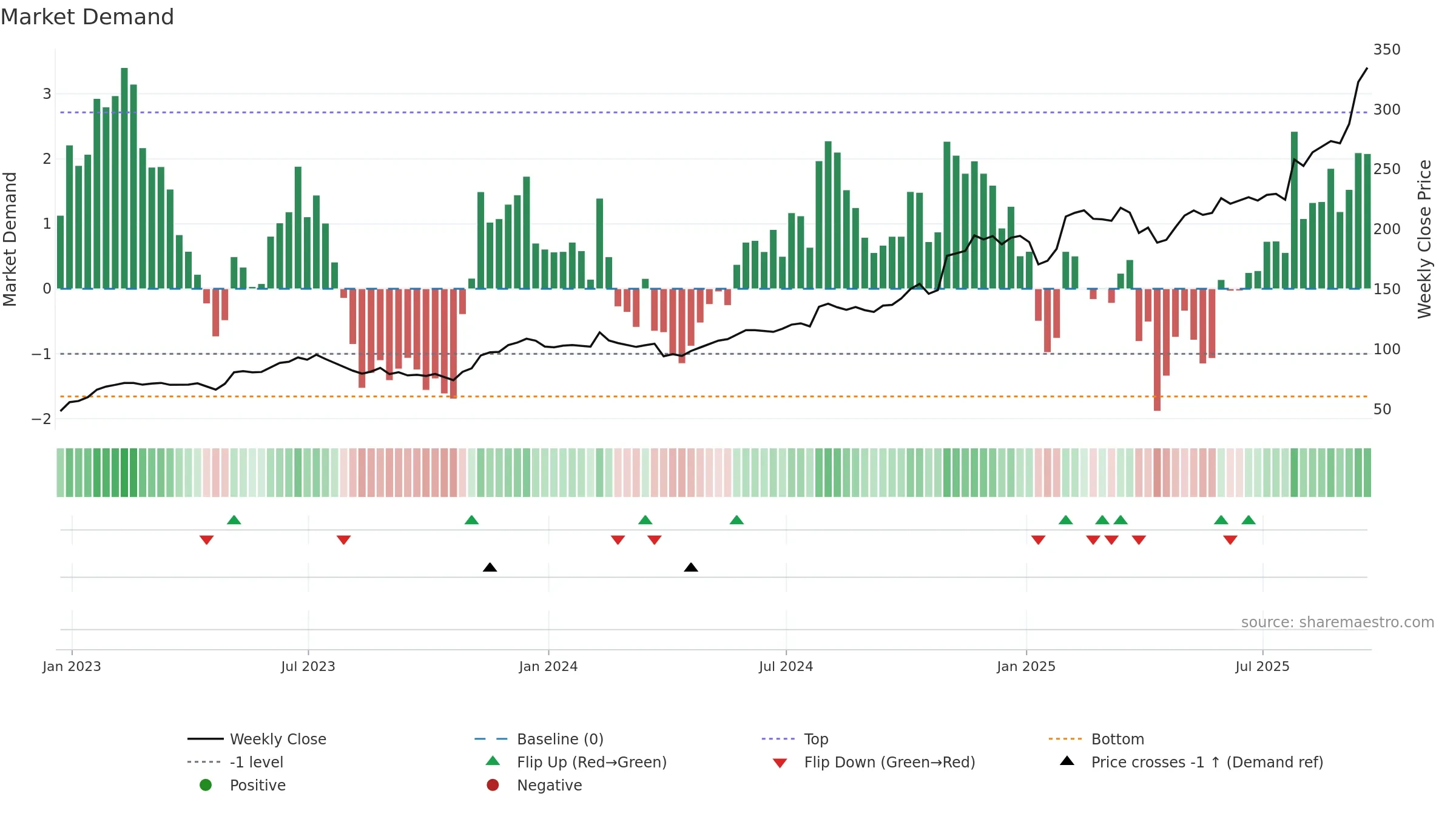Screen dimensions: 1456x819
Task: Click the -1 level legend label
Action: (x=257, y=762)
